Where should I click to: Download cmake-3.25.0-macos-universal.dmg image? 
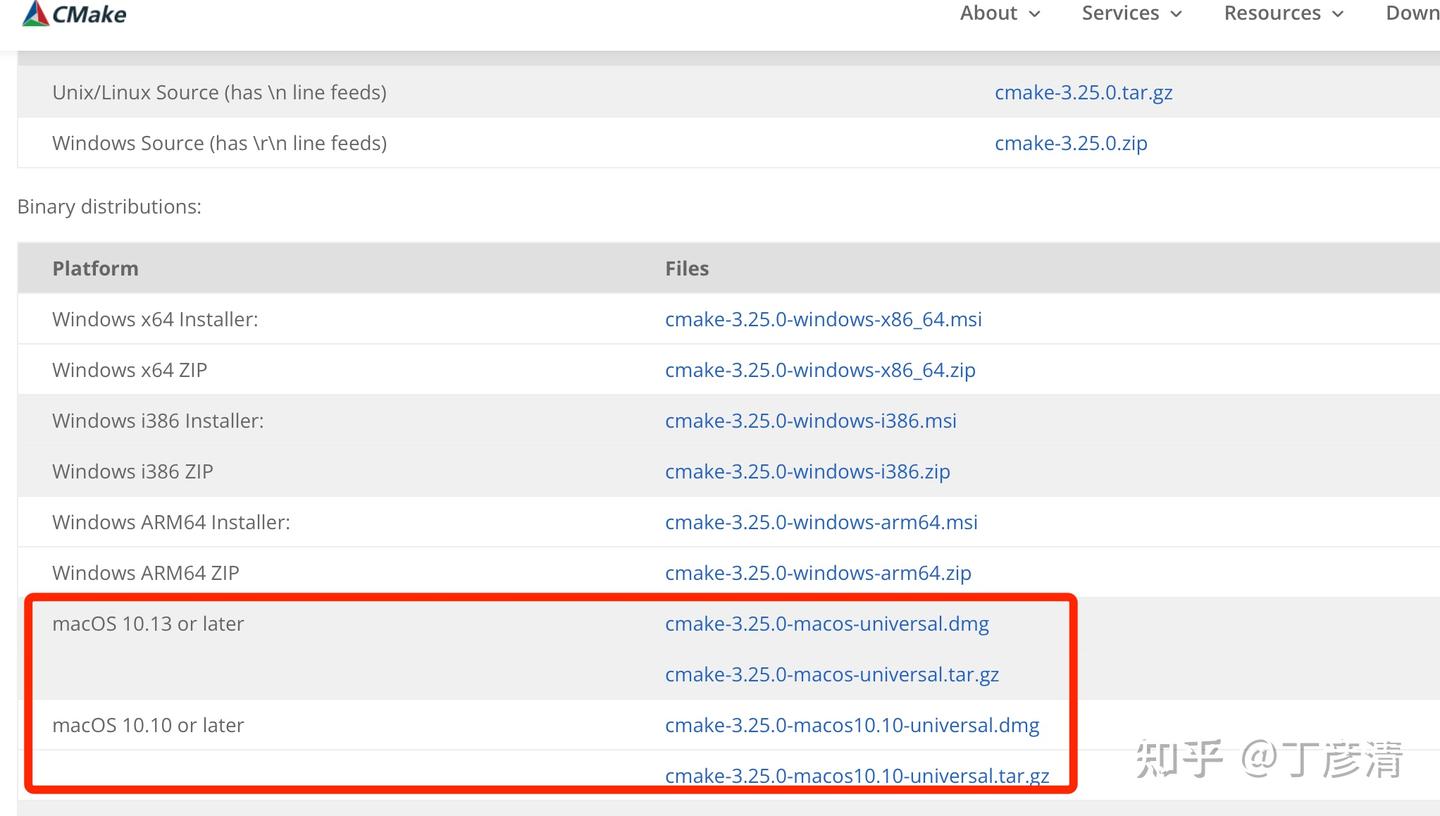[x=826, y=624]
